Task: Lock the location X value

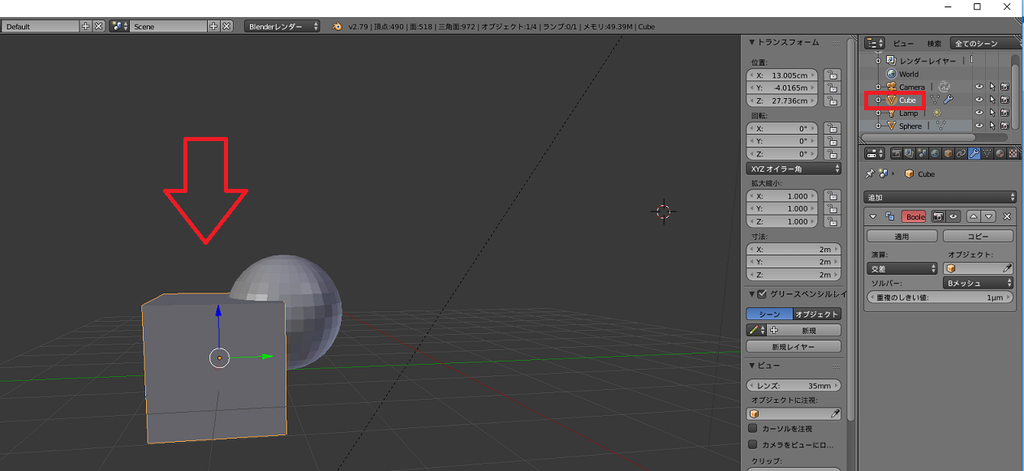Action: (x=831, y=75)
